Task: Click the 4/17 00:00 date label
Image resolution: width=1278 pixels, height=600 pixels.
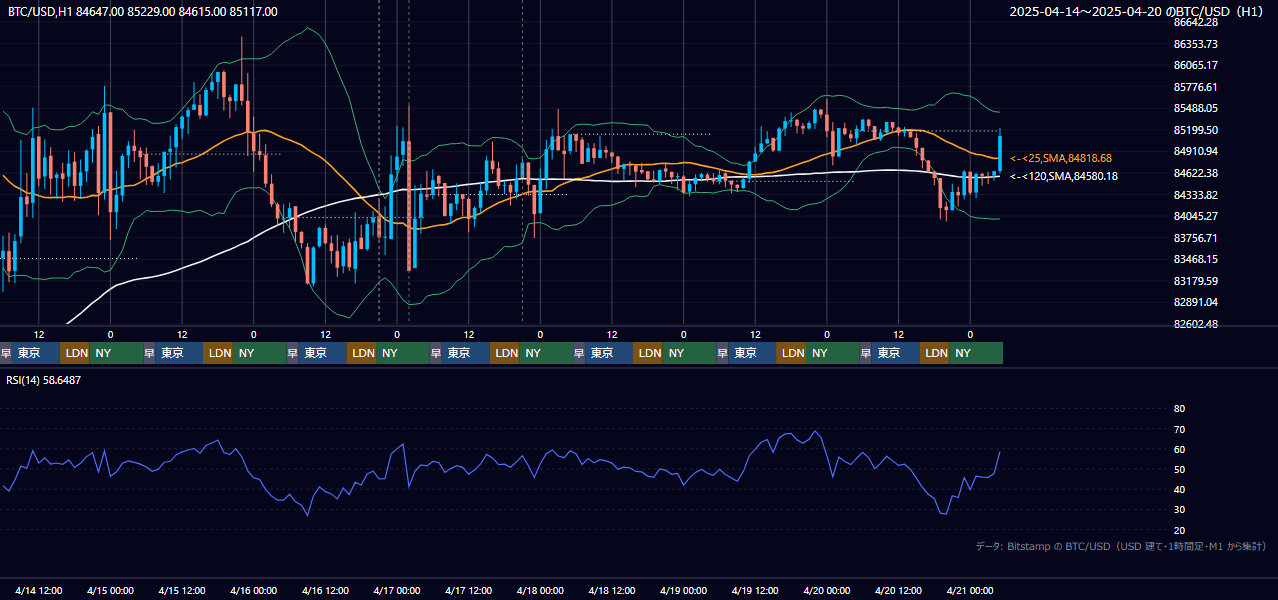Action: 397,591
